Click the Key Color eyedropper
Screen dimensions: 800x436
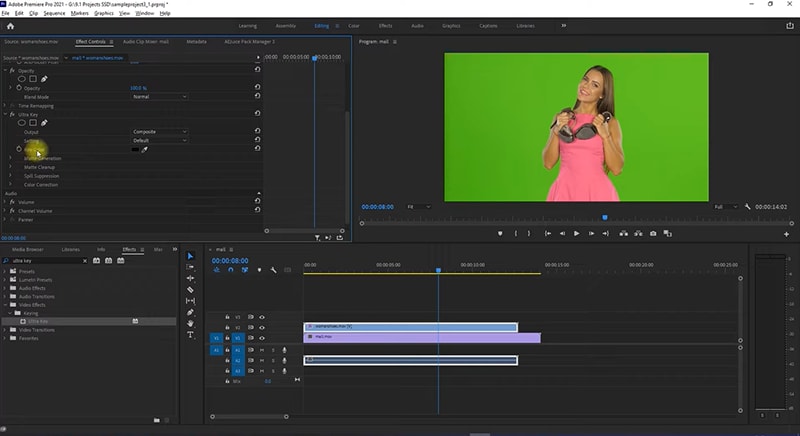pos(146,149)
